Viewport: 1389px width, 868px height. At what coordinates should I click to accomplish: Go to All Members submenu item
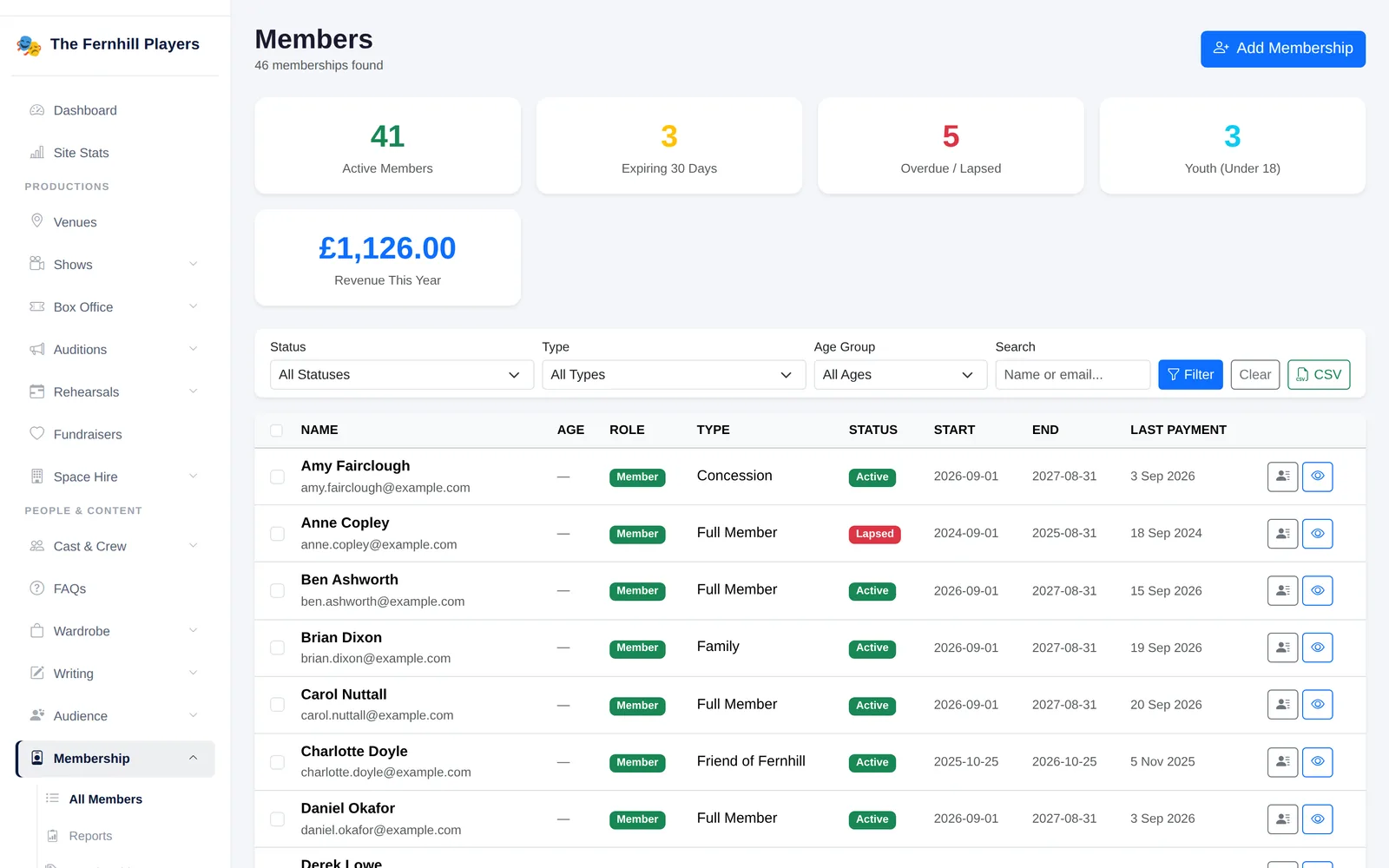coord(105,799)
